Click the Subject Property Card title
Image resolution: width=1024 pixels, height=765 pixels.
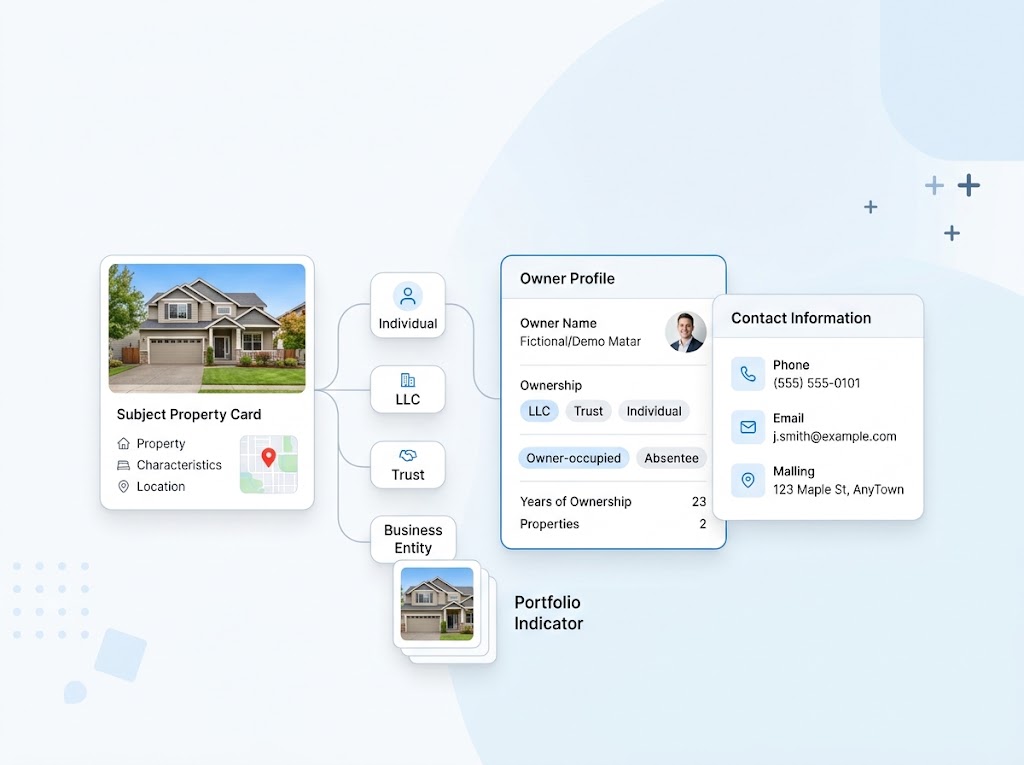[x=189, y=414]
